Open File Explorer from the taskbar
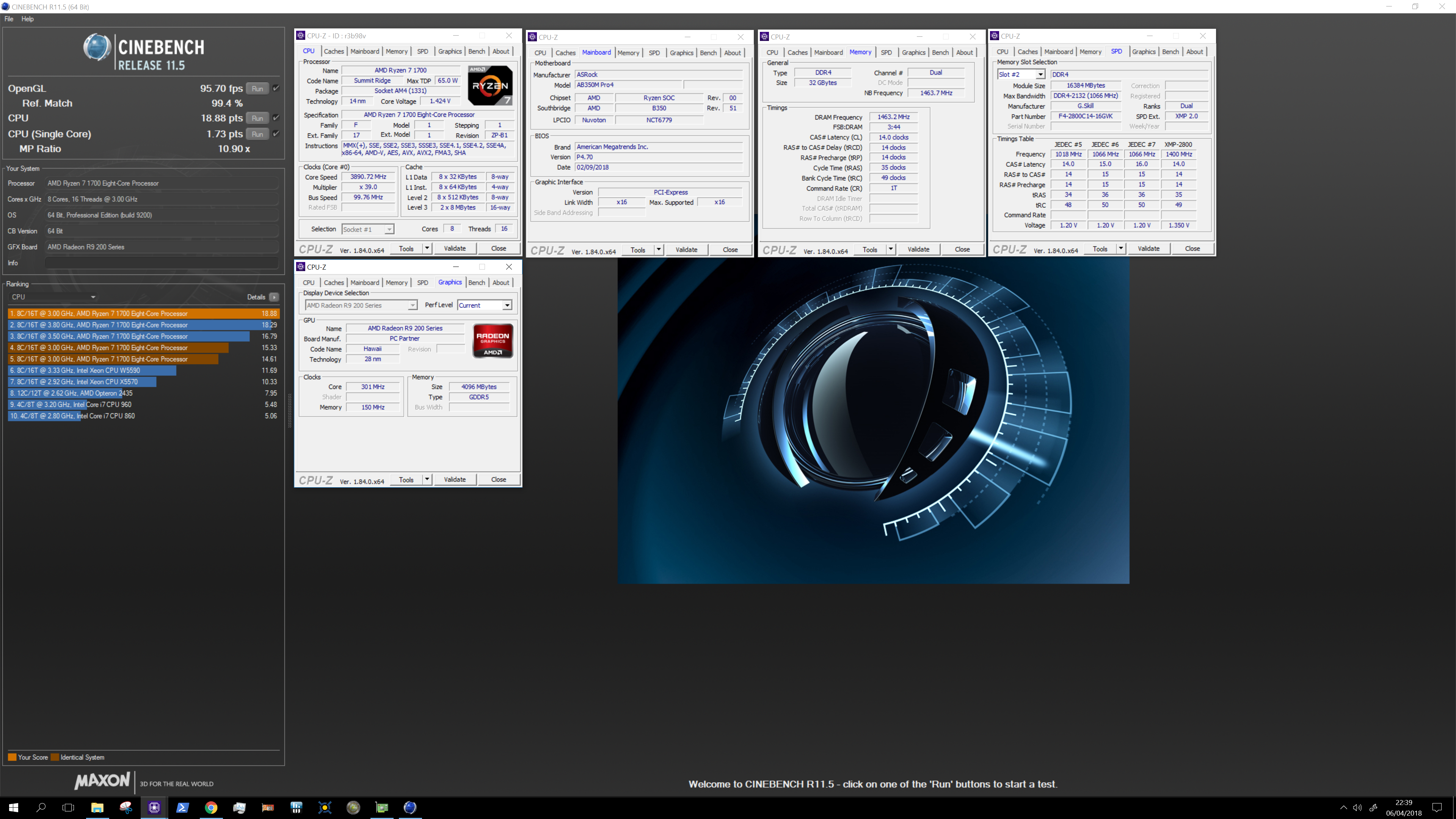Screen dimensions: 1456x819 click(97, 807)
